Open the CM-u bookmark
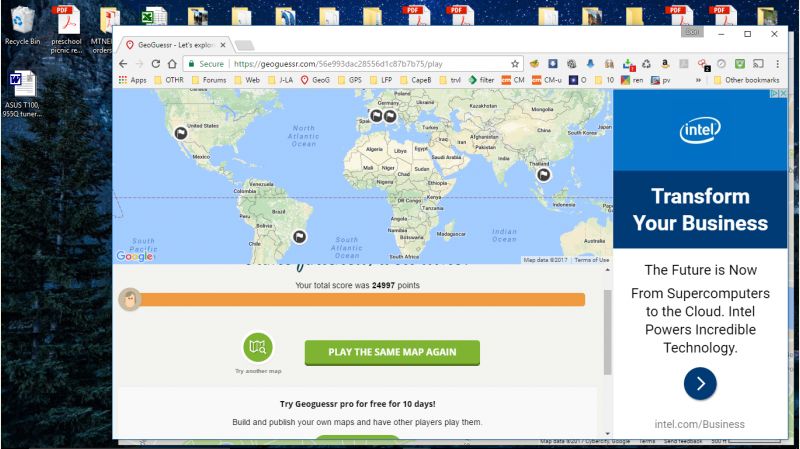 [547, 80]
